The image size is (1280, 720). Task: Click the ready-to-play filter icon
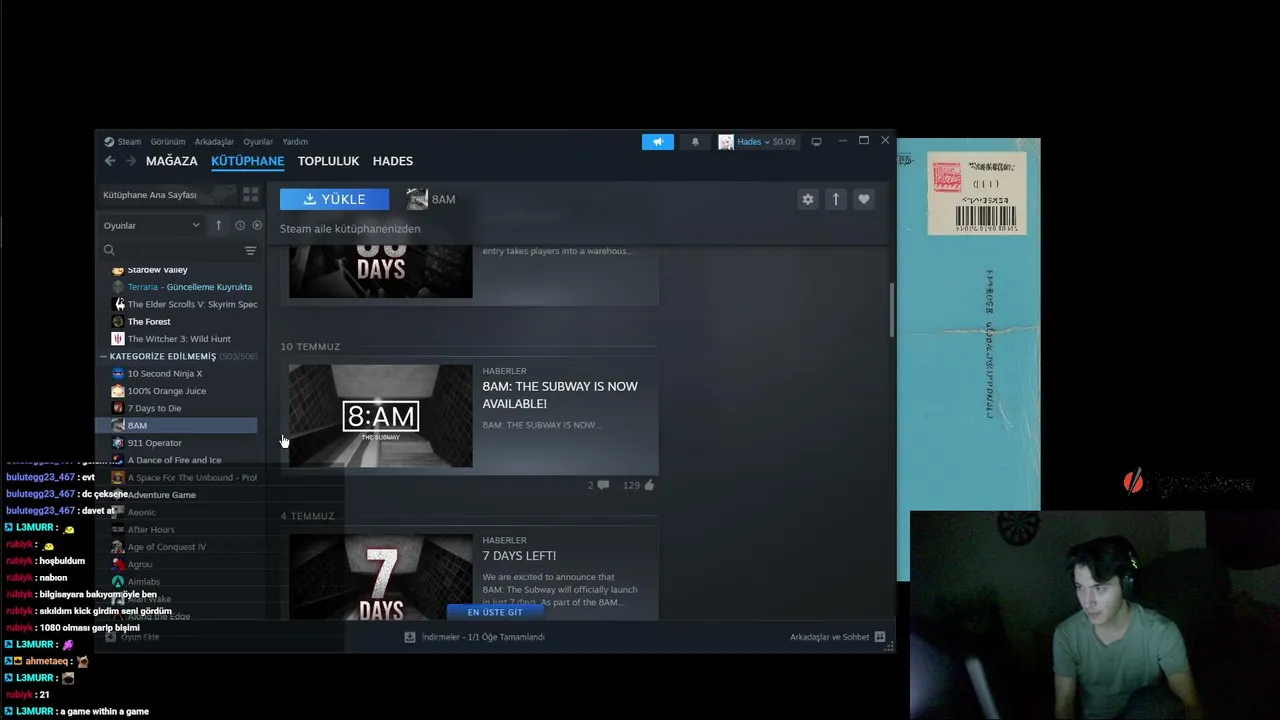click(x=257, y=225)
